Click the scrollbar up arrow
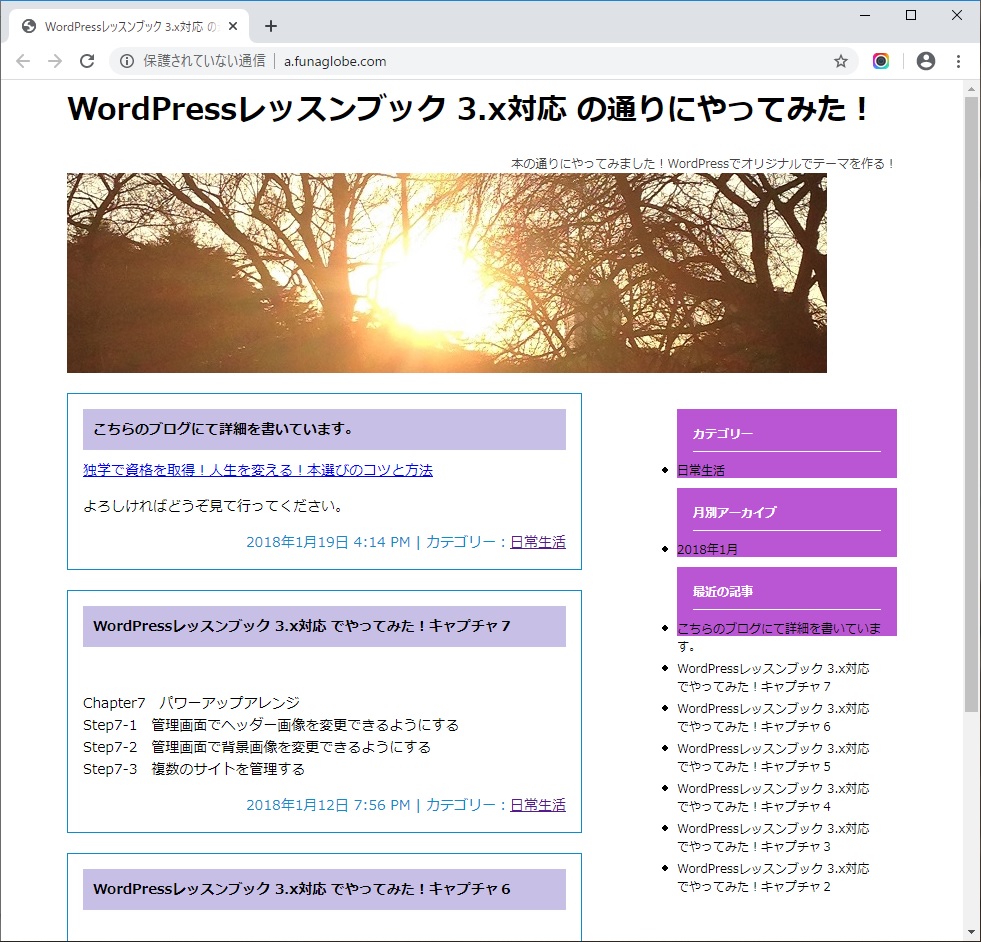This screenshot has width=981, height=942. click(x=971, y=89)
